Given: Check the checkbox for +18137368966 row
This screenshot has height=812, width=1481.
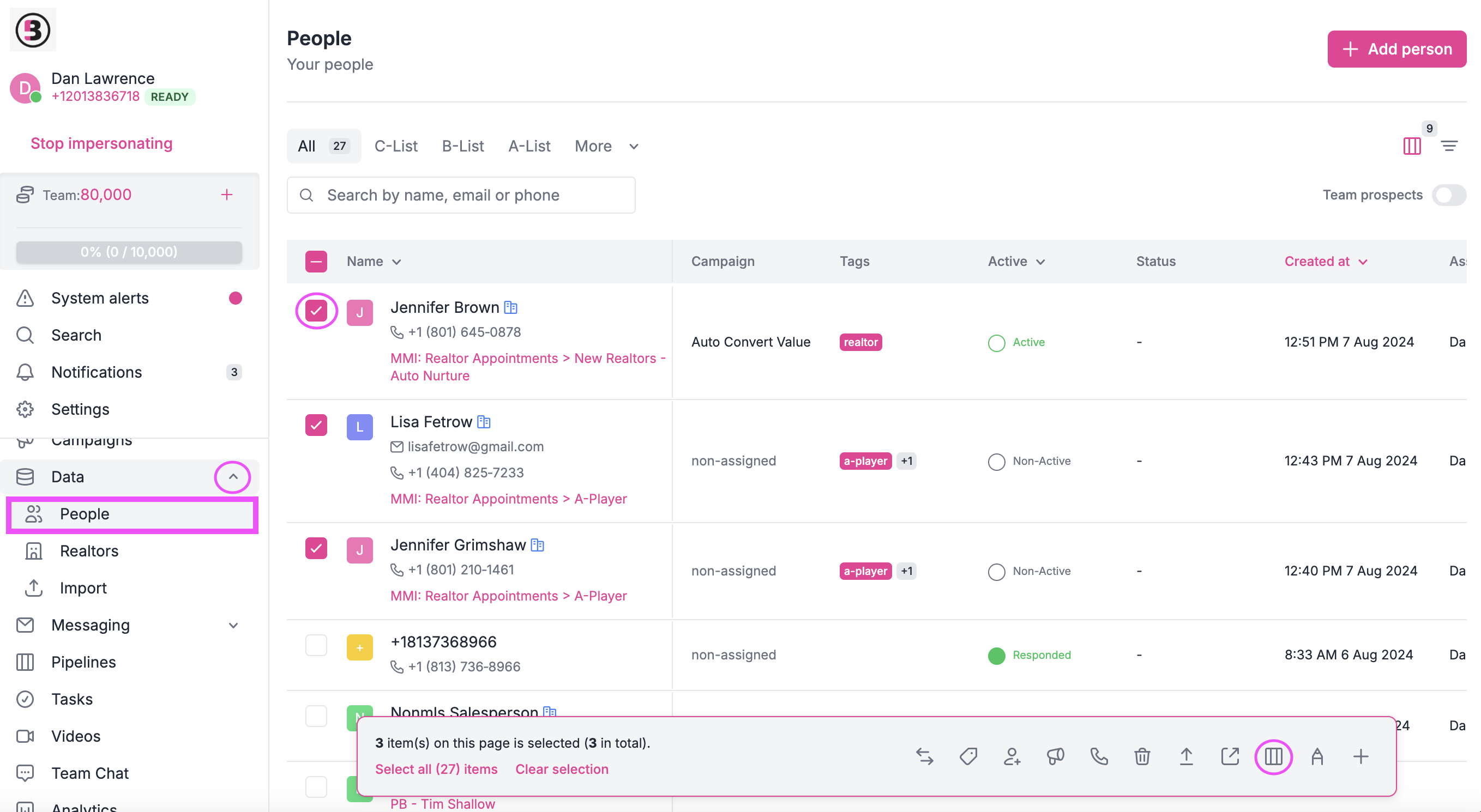Looking at the screenshot, I should coord(316,645).
